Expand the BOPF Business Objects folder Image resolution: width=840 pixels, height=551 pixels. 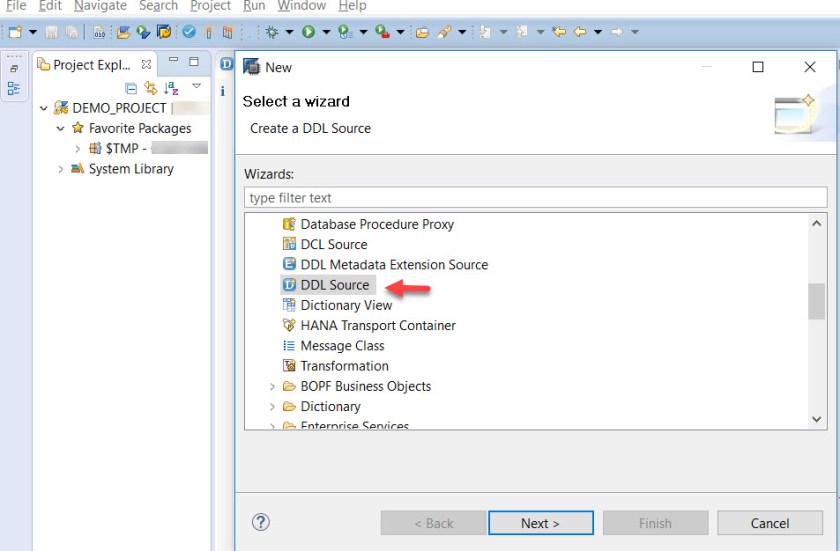pyautogui.click(x=272, y=386)
